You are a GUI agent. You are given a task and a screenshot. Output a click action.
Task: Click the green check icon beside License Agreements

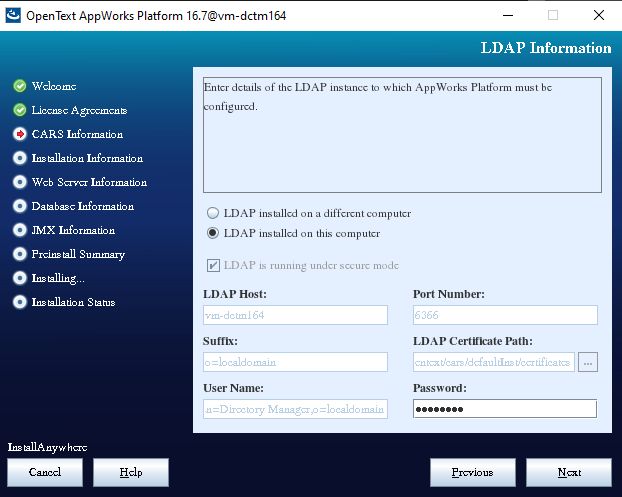[20, 110]
